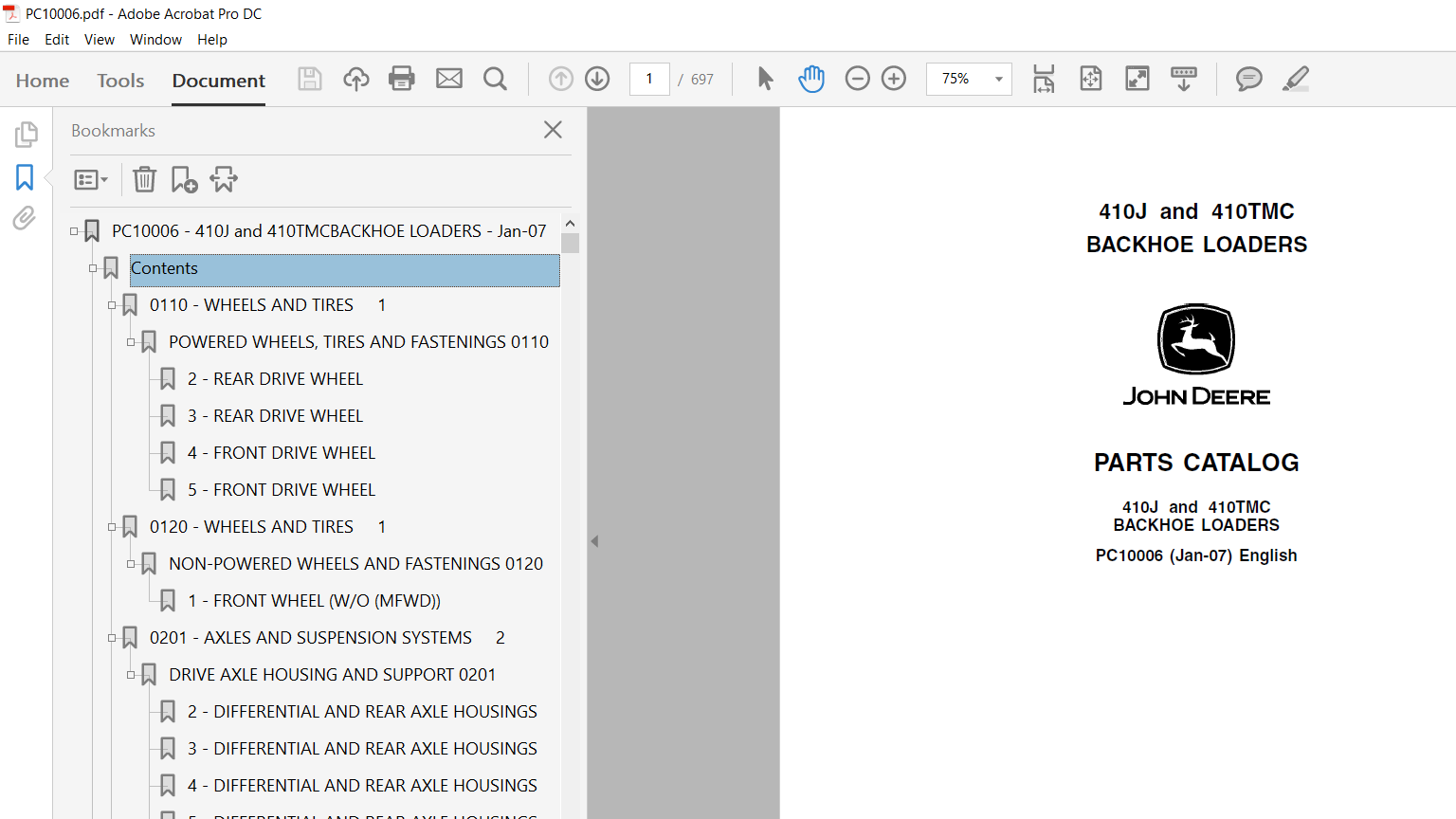This screenshot has height=819, width=1456.
Task: Collapse the navigation pane with side arrow
Action: click(594, 541)
